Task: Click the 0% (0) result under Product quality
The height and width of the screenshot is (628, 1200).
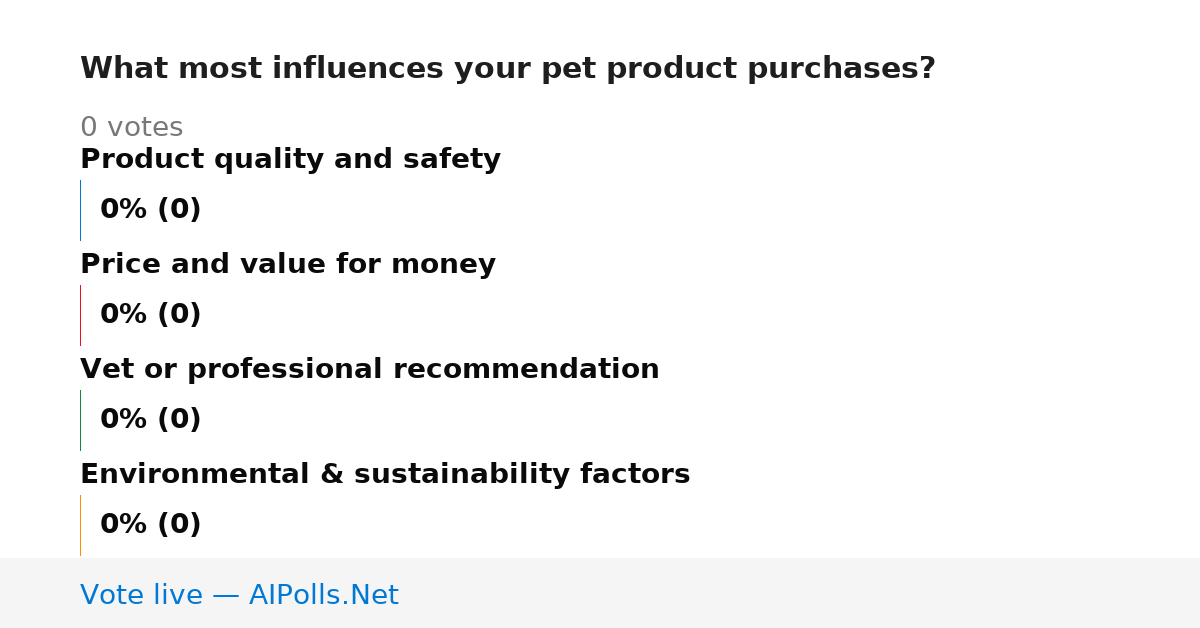Action: pos(150,210)
